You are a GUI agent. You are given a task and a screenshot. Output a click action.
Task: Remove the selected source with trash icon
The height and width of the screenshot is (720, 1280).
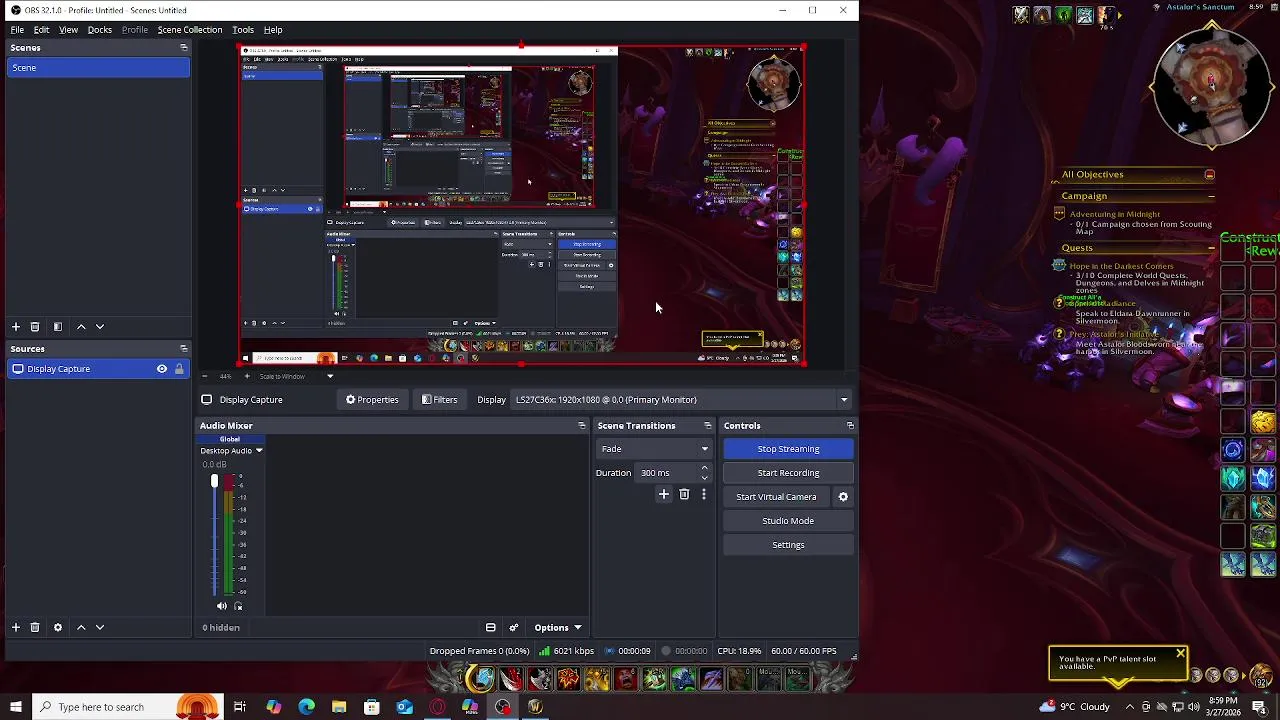[35, 627]
